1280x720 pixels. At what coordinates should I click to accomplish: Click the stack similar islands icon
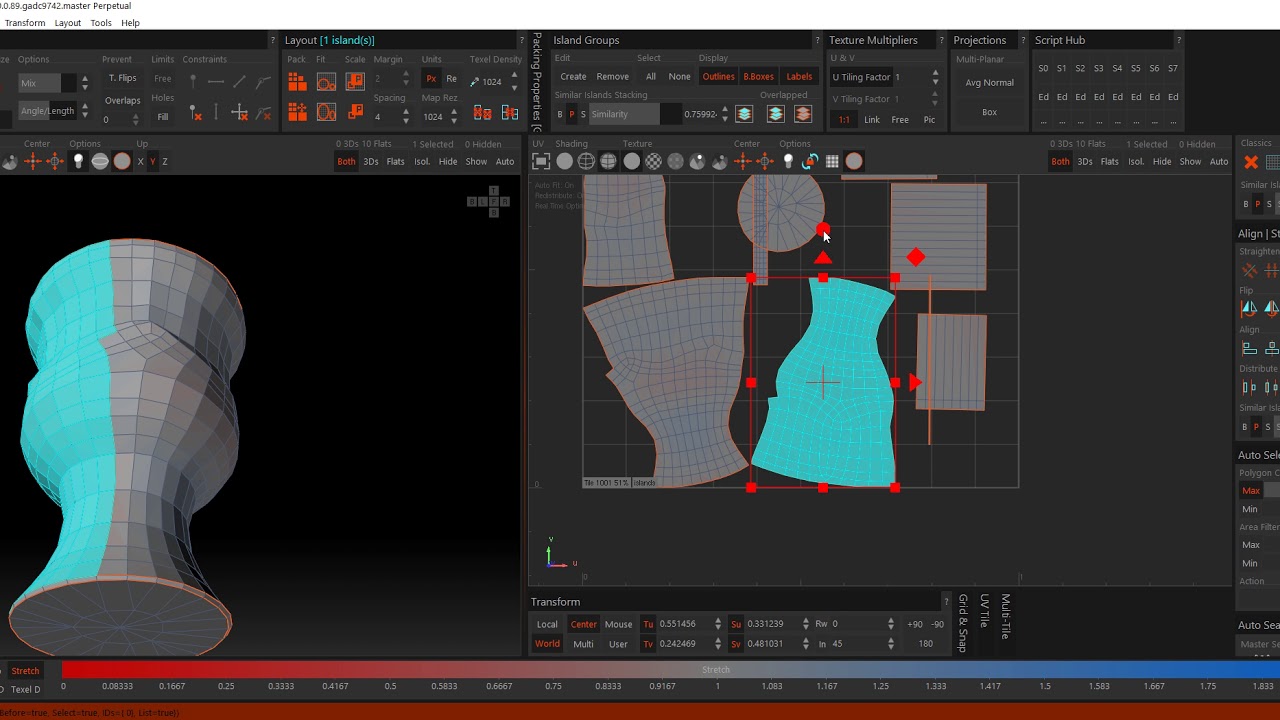744,114
